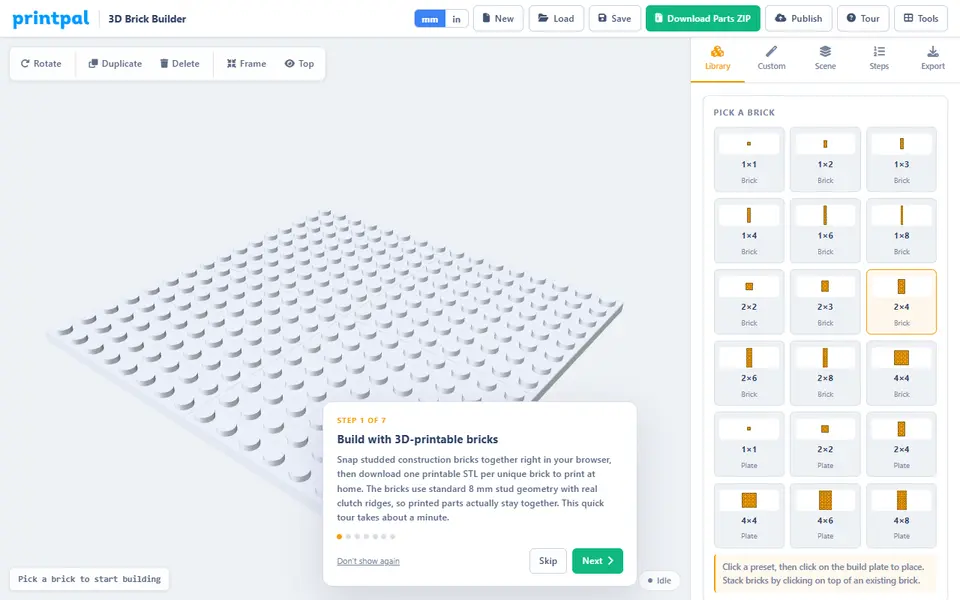
Task: Select the highlighted 2×4 Brick
Action: (x=901, y=302)
